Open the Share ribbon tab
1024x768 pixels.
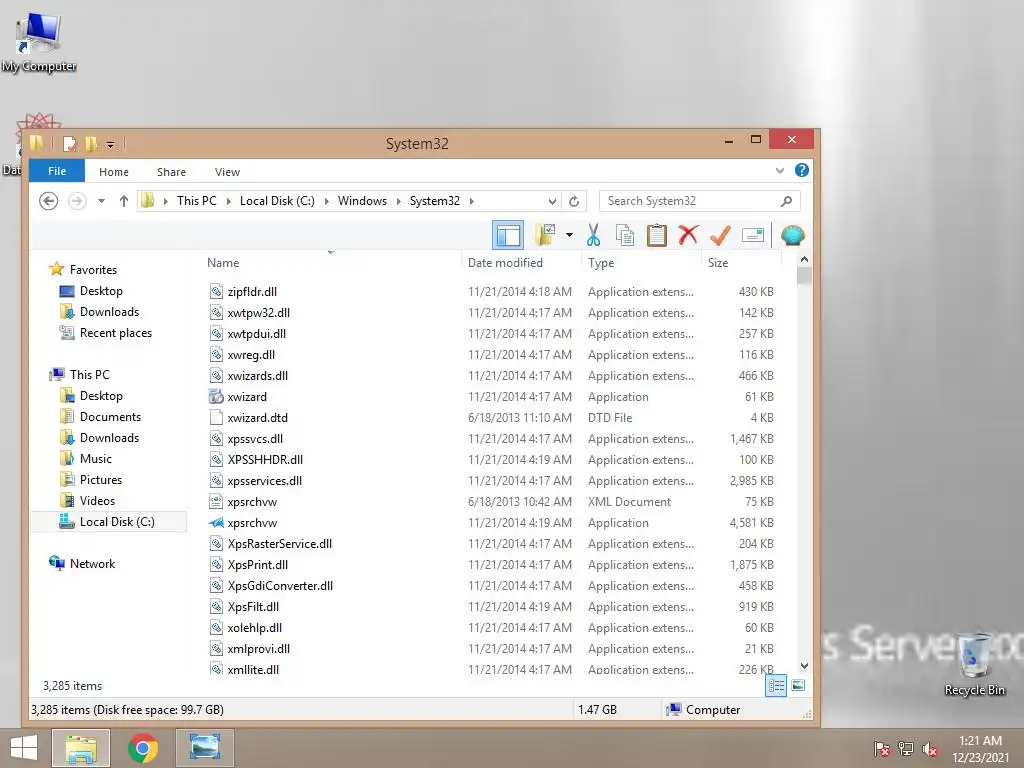171,172
